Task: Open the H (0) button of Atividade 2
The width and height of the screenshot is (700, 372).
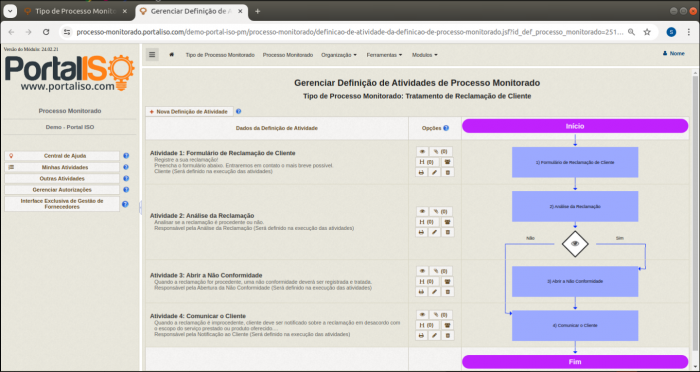Action: tap(427, 222)
